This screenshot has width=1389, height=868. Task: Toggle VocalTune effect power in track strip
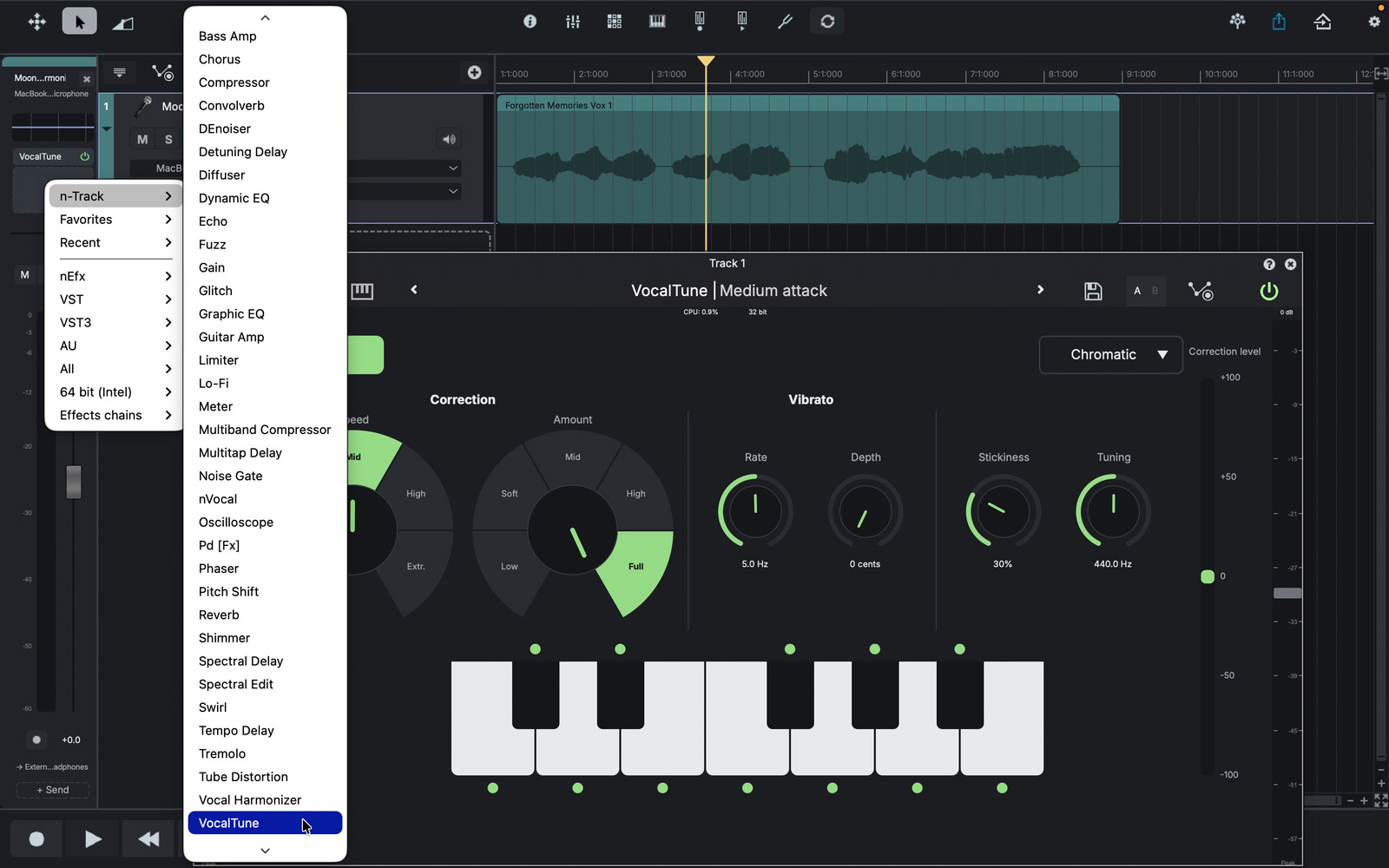tap(85, 157)
